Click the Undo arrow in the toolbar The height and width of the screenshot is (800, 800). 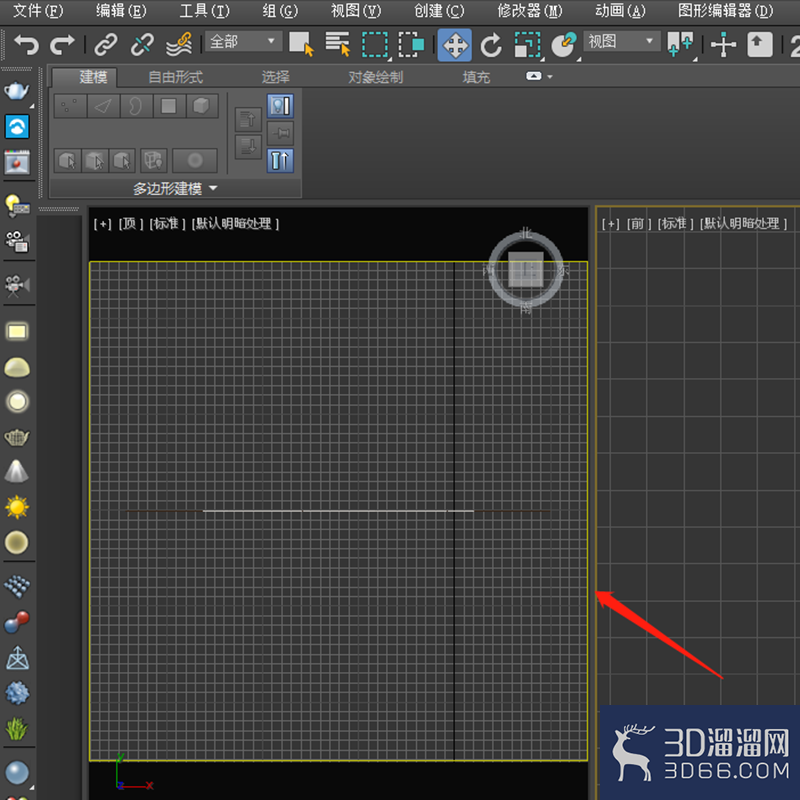[27, 45]
